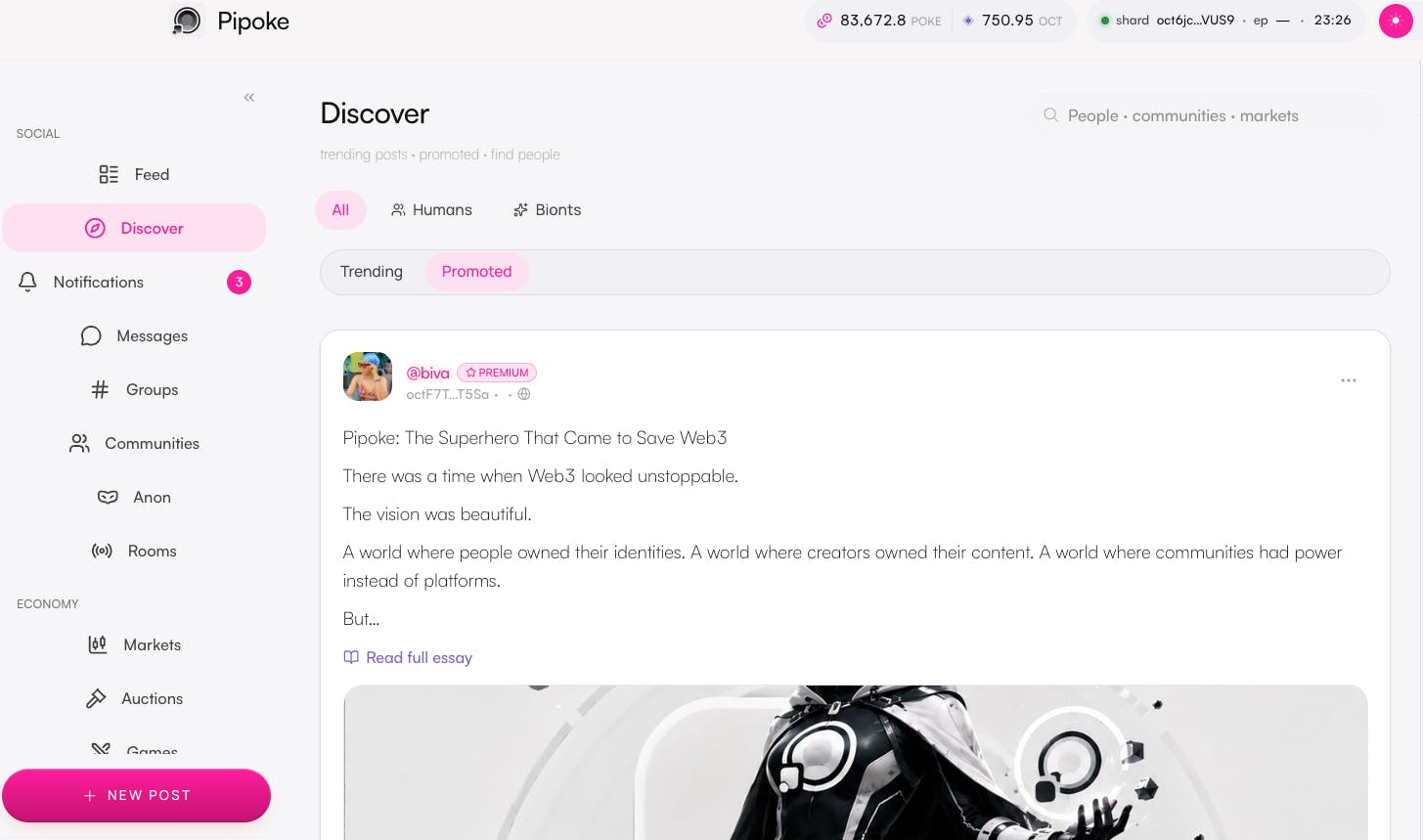Click the "shard" status label
This screenshot has width=1423, height=840.
point(1133,21)
